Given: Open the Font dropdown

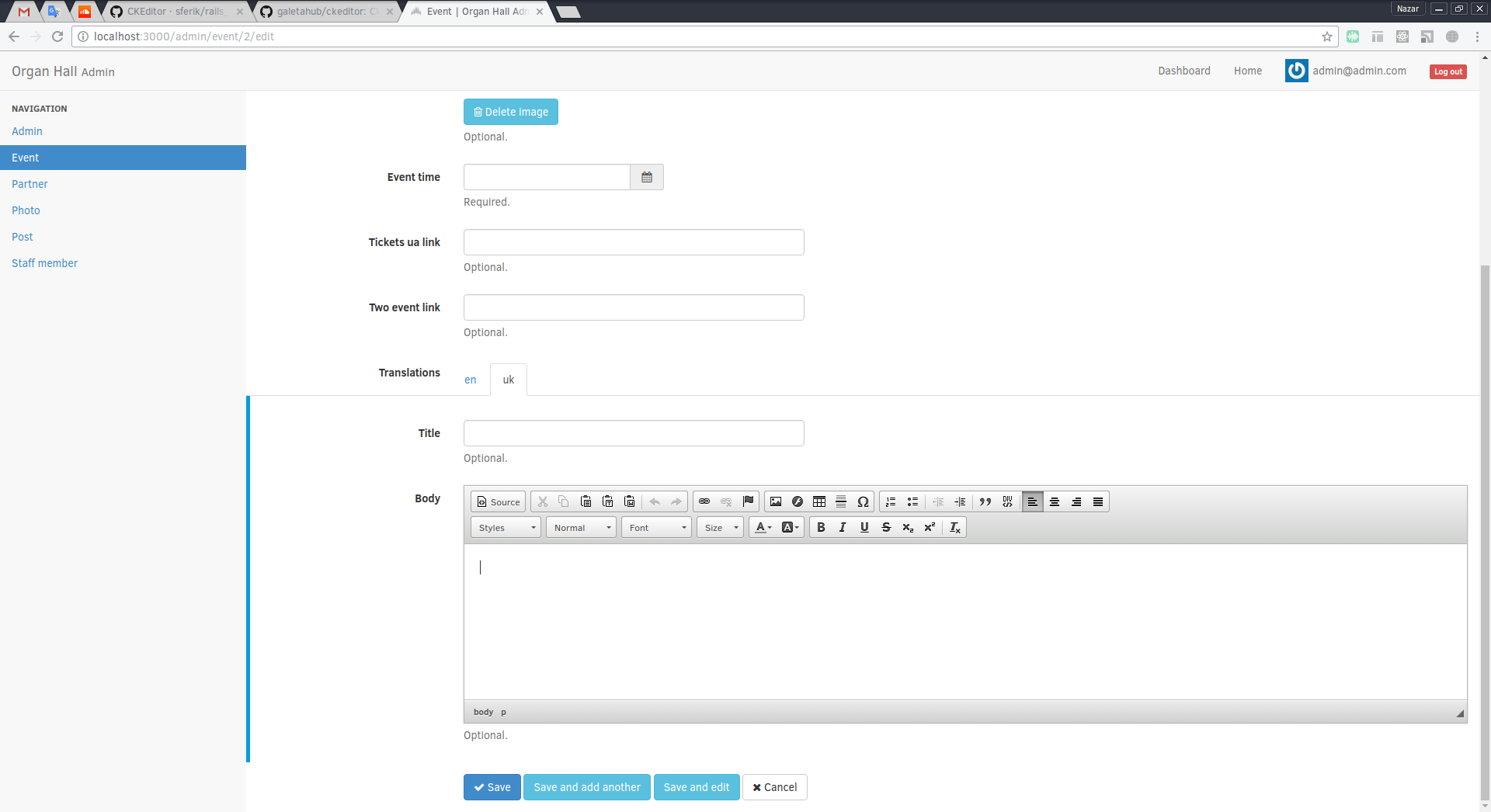Looking at the screenshot, I should pyautogui.click(x=656, y=527).
